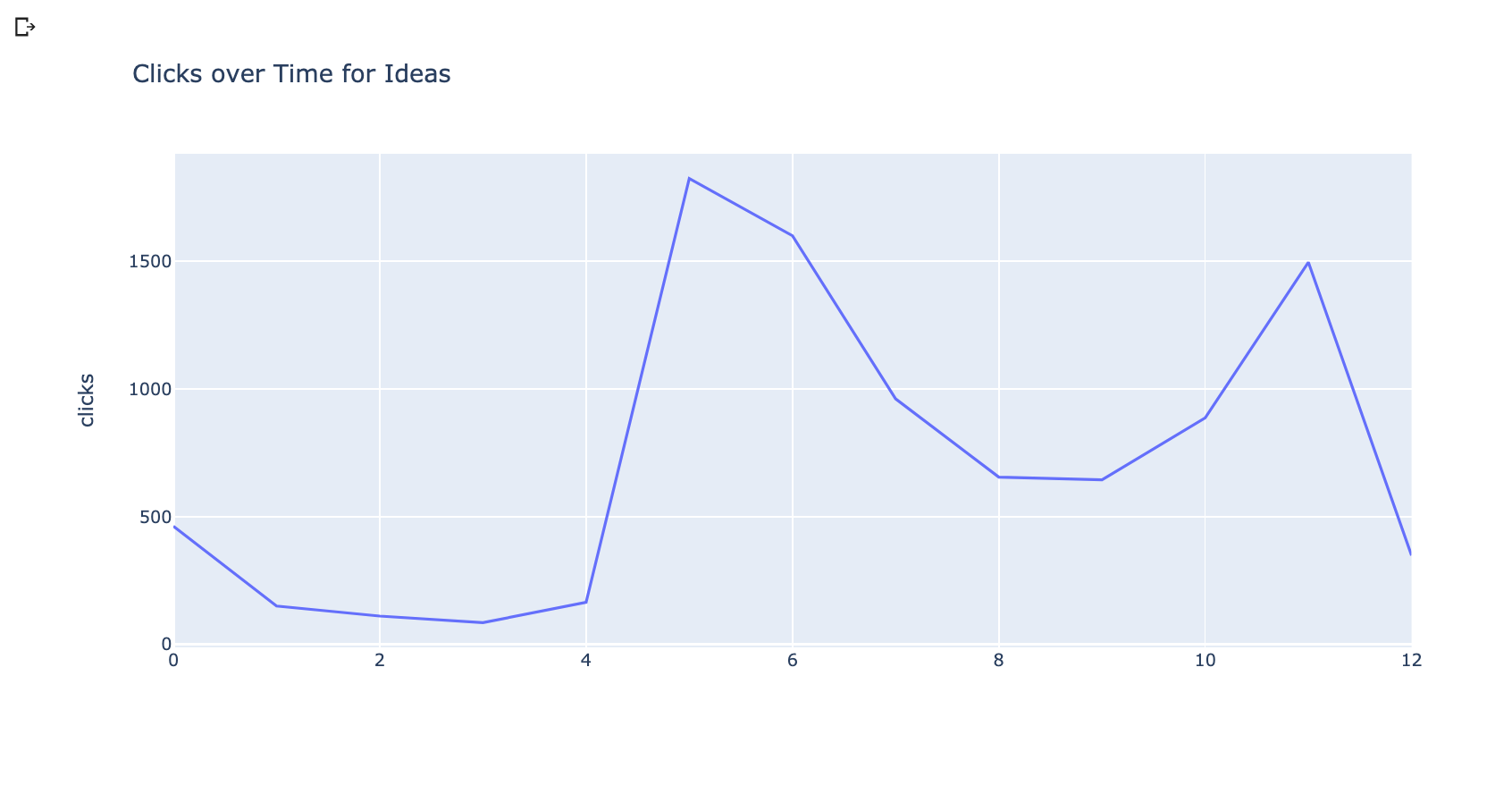1512x794 pixels.
Task: Click the y-axis tick label 1500
Action: [149, 261]
